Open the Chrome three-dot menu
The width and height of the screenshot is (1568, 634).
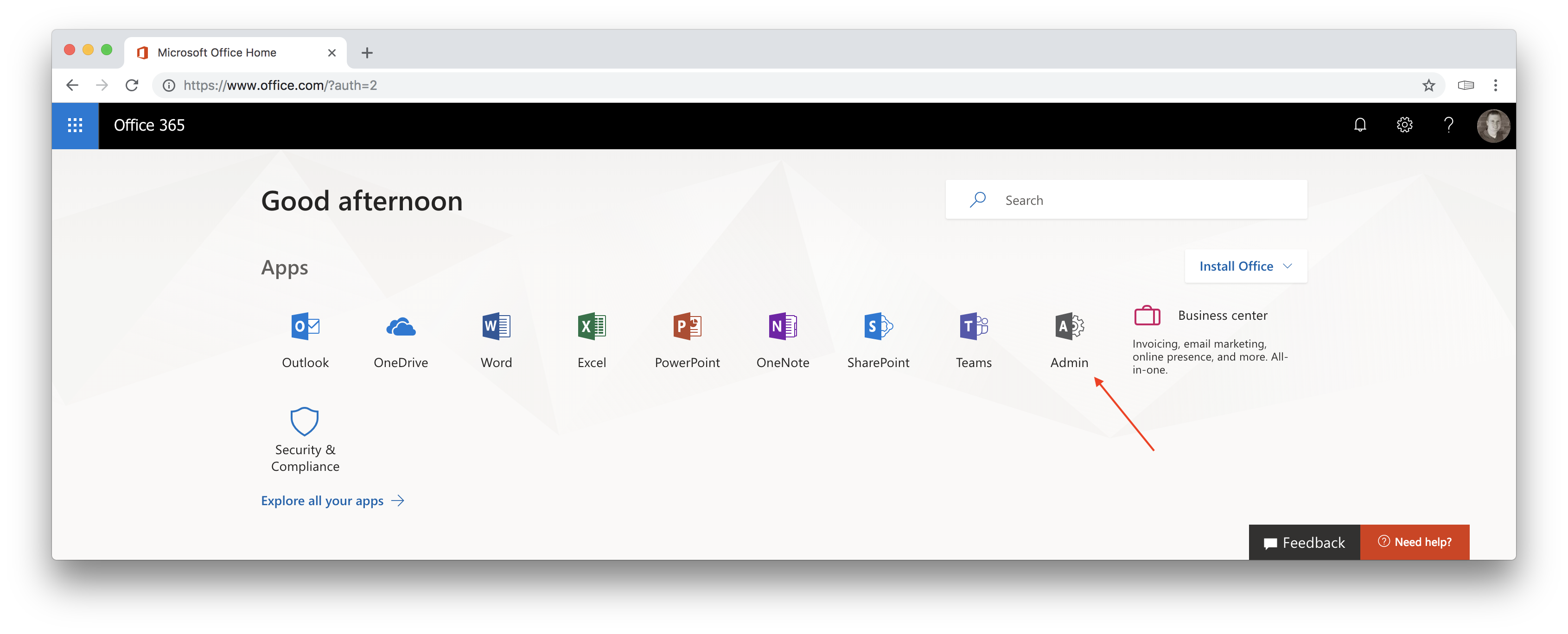click(x=1496, y=85)
